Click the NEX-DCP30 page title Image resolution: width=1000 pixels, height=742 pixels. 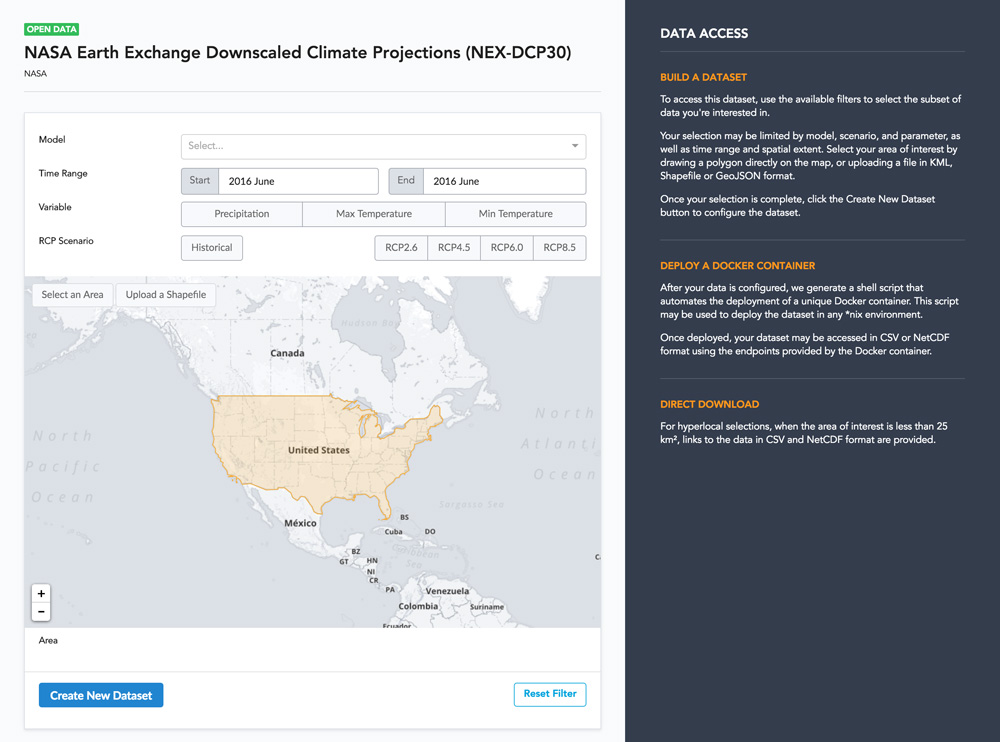pos(298,52)
